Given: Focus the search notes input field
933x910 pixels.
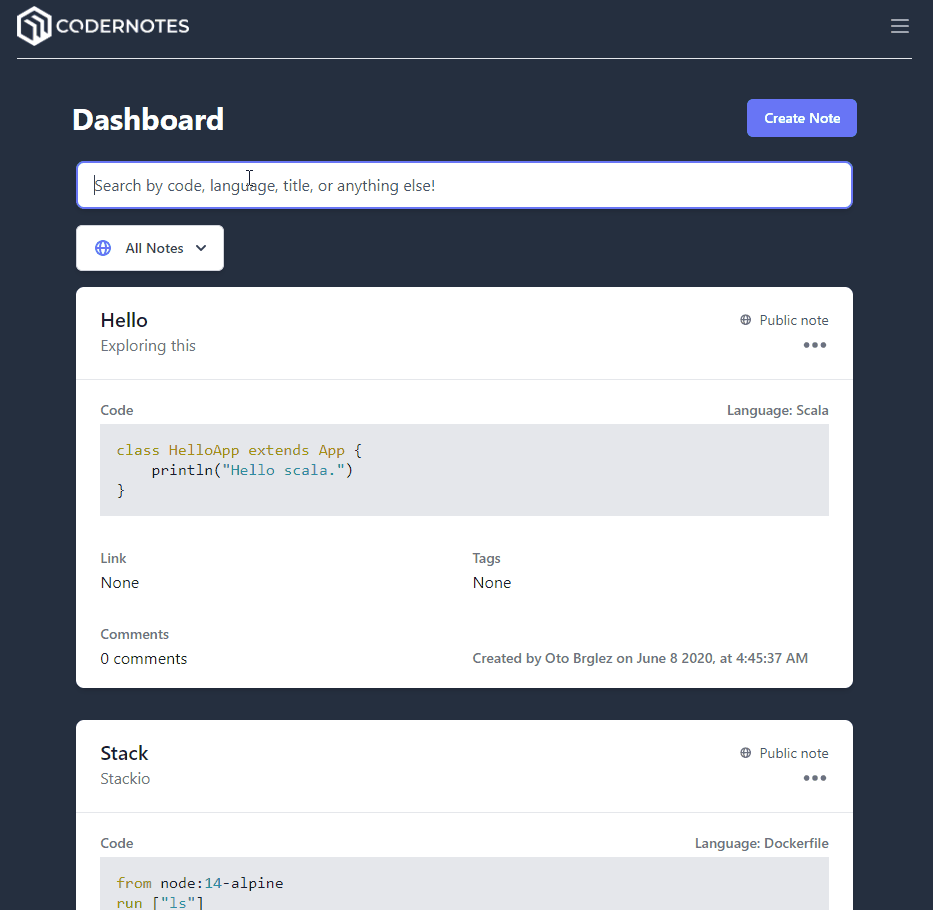Looking at the screenshot, I should pyautogui.click(x=464, y=185).
